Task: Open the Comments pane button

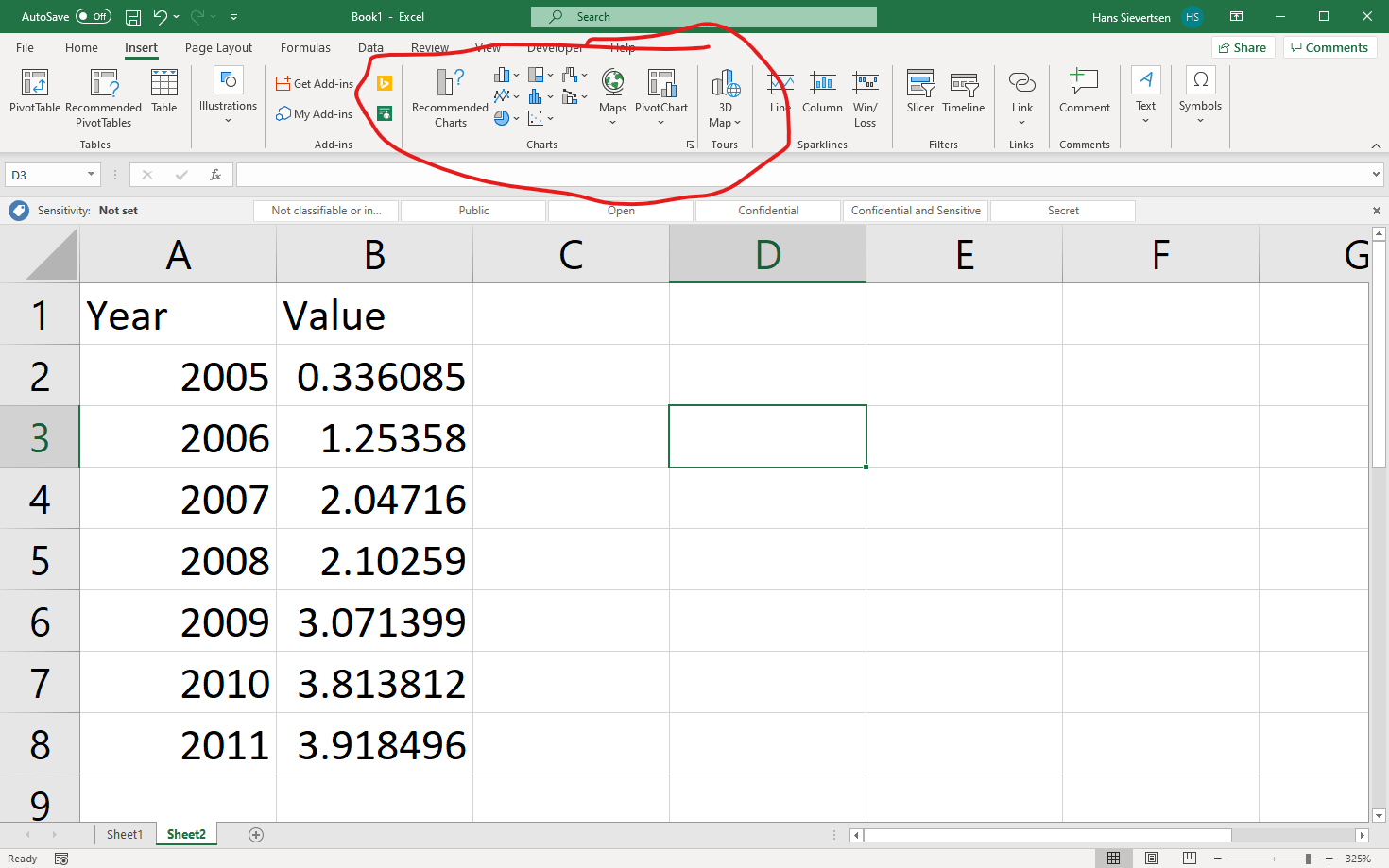Action: click(x=1329, y=47)
